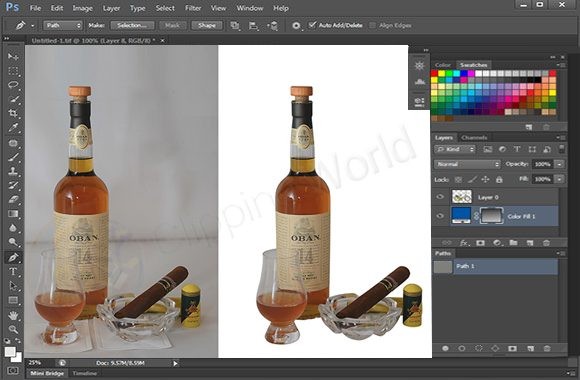The image size is (580, 380).
Task: Select the Hand tool
Action: pos(13,316)
